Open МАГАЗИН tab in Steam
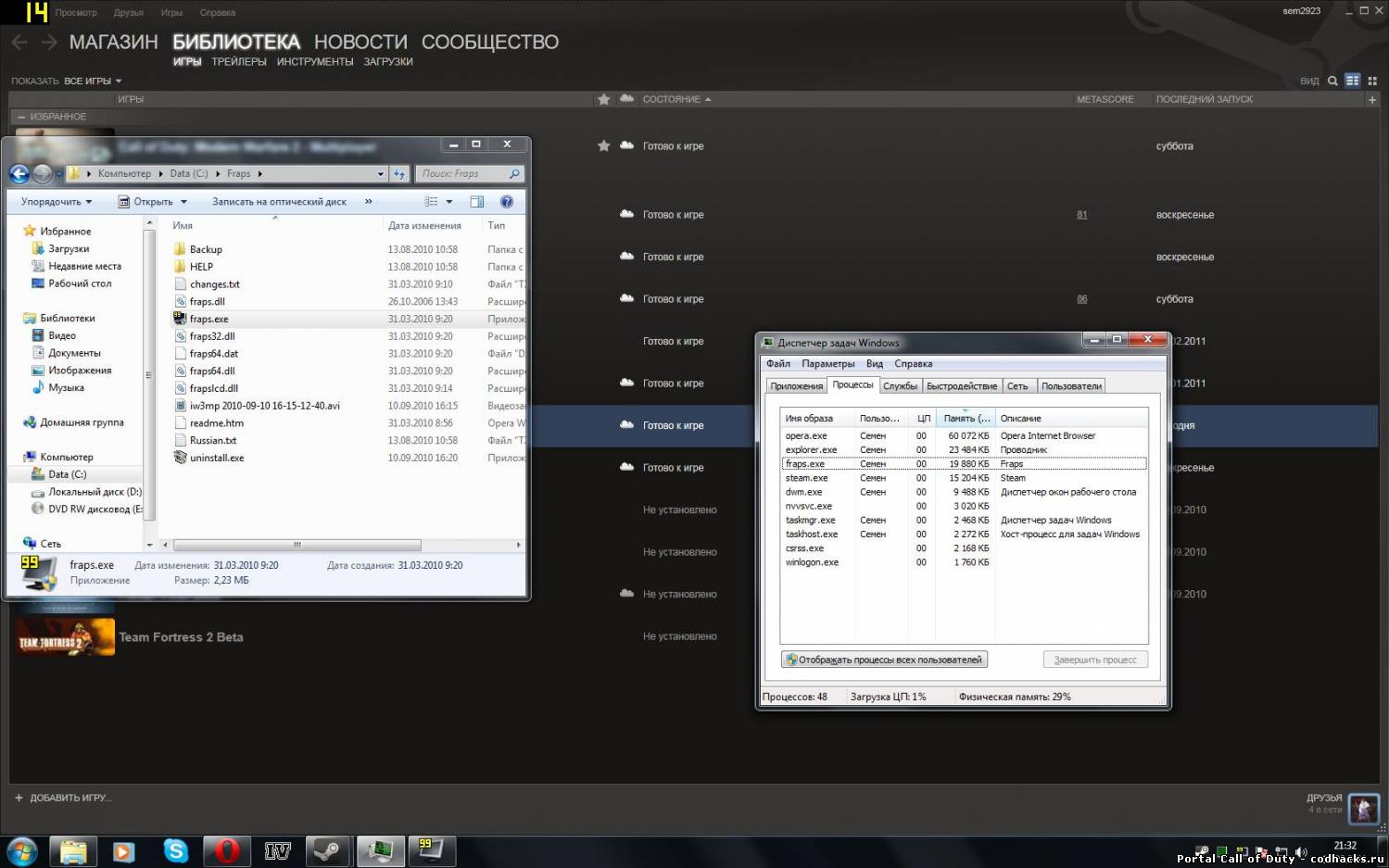This screenshot has height=868, width=1389. click(x=114, y=42)
